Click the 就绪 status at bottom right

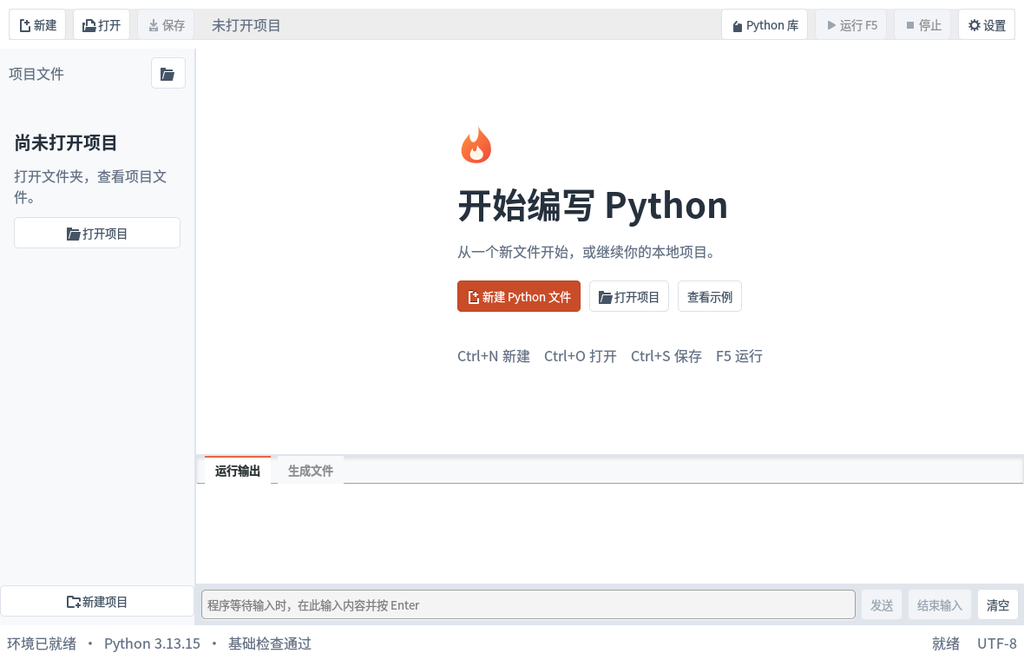946,644
